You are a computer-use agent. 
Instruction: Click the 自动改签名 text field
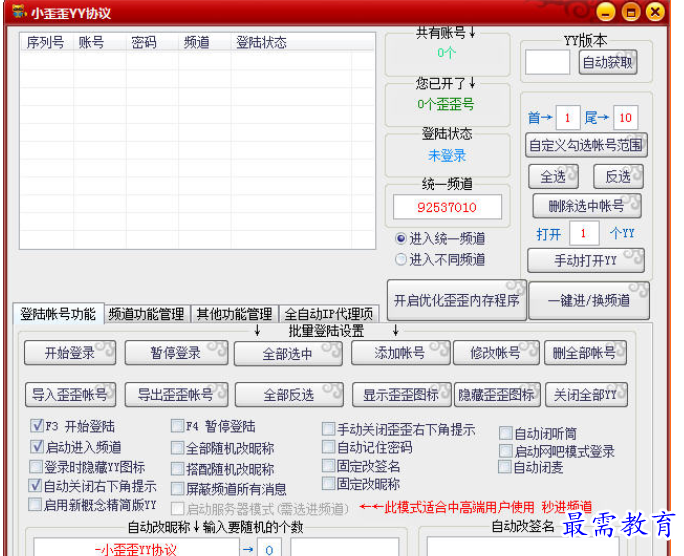click(x=523, y=547)
